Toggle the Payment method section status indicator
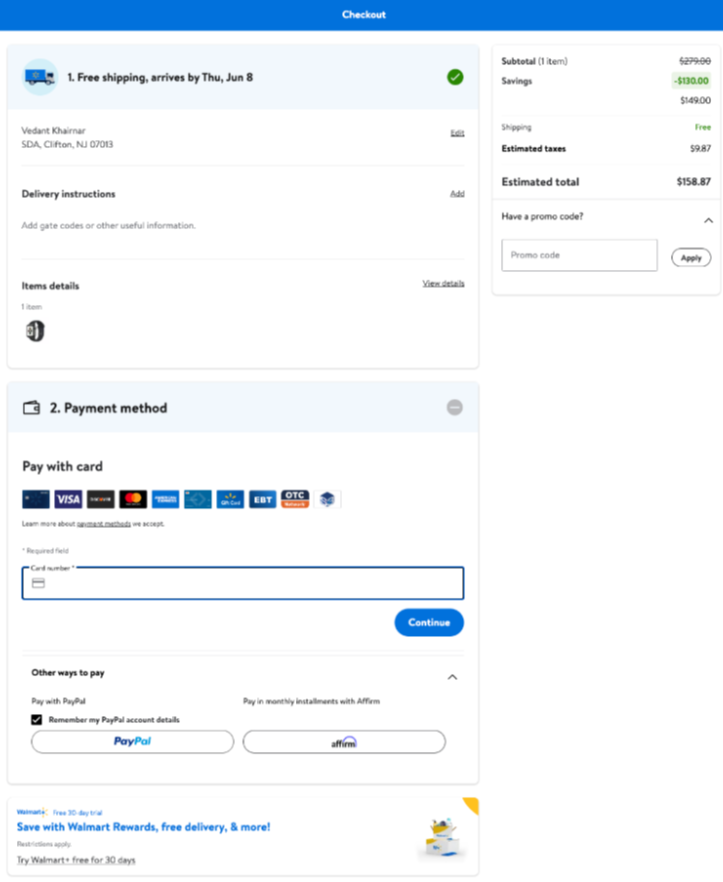This screenshot has height=882, width=723. pyautogui.click(x=455, y=407)
